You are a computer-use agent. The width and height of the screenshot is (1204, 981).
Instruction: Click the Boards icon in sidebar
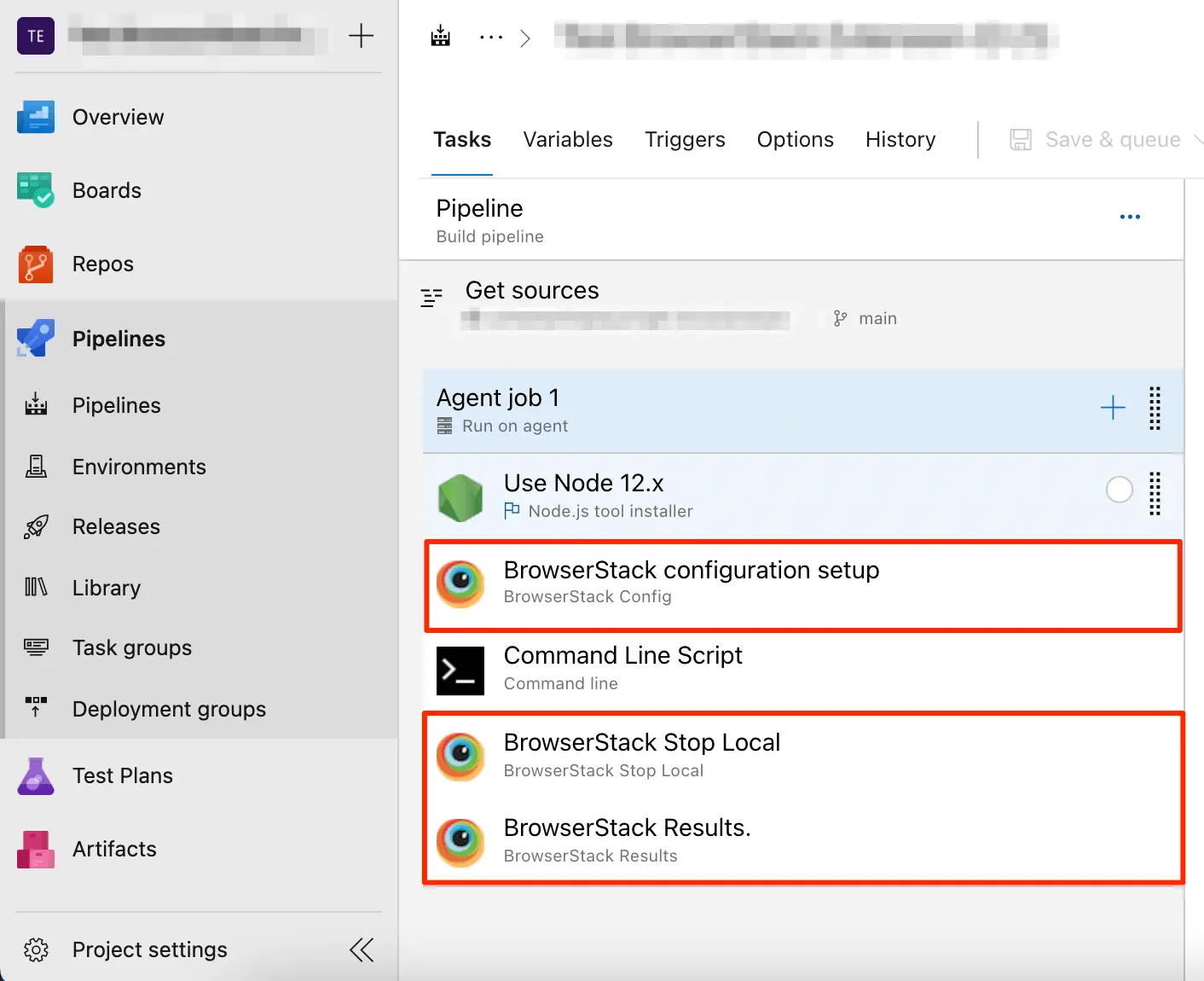pyautogui.click(x=36, y=190)
